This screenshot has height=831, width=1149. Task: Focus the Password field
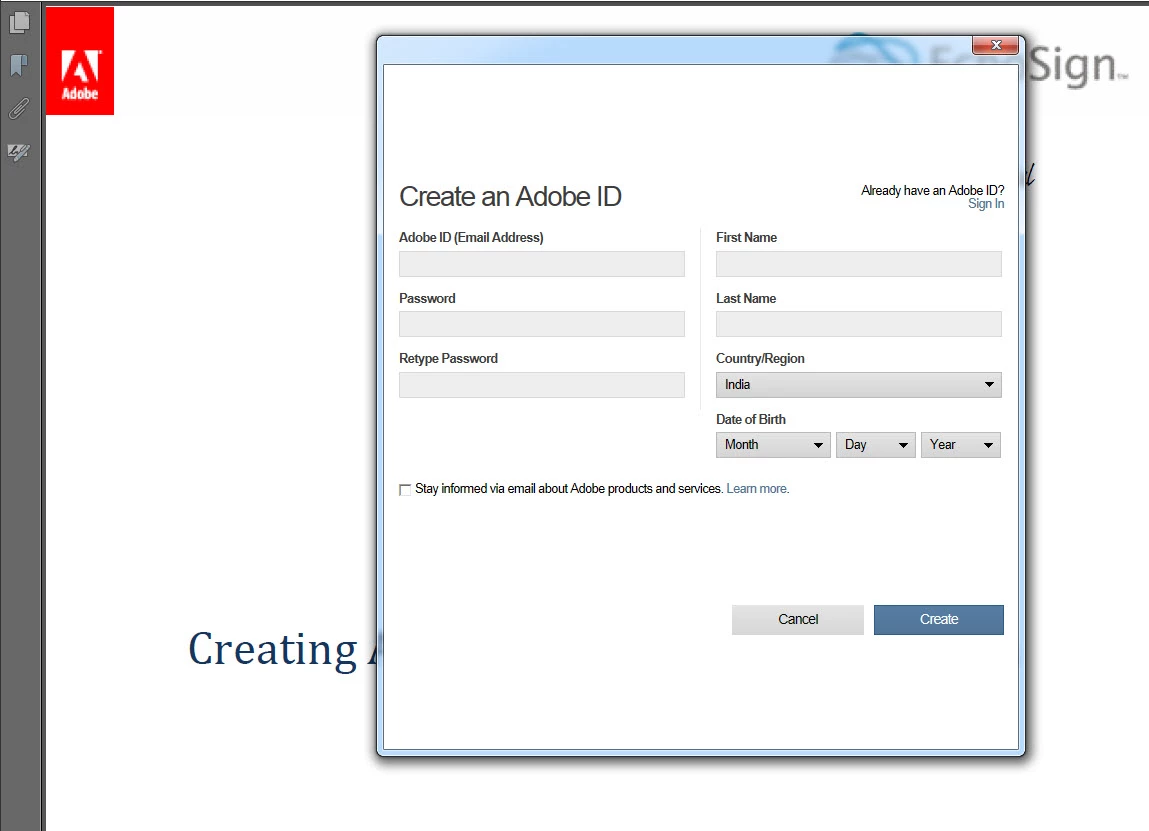coord(542,324)
